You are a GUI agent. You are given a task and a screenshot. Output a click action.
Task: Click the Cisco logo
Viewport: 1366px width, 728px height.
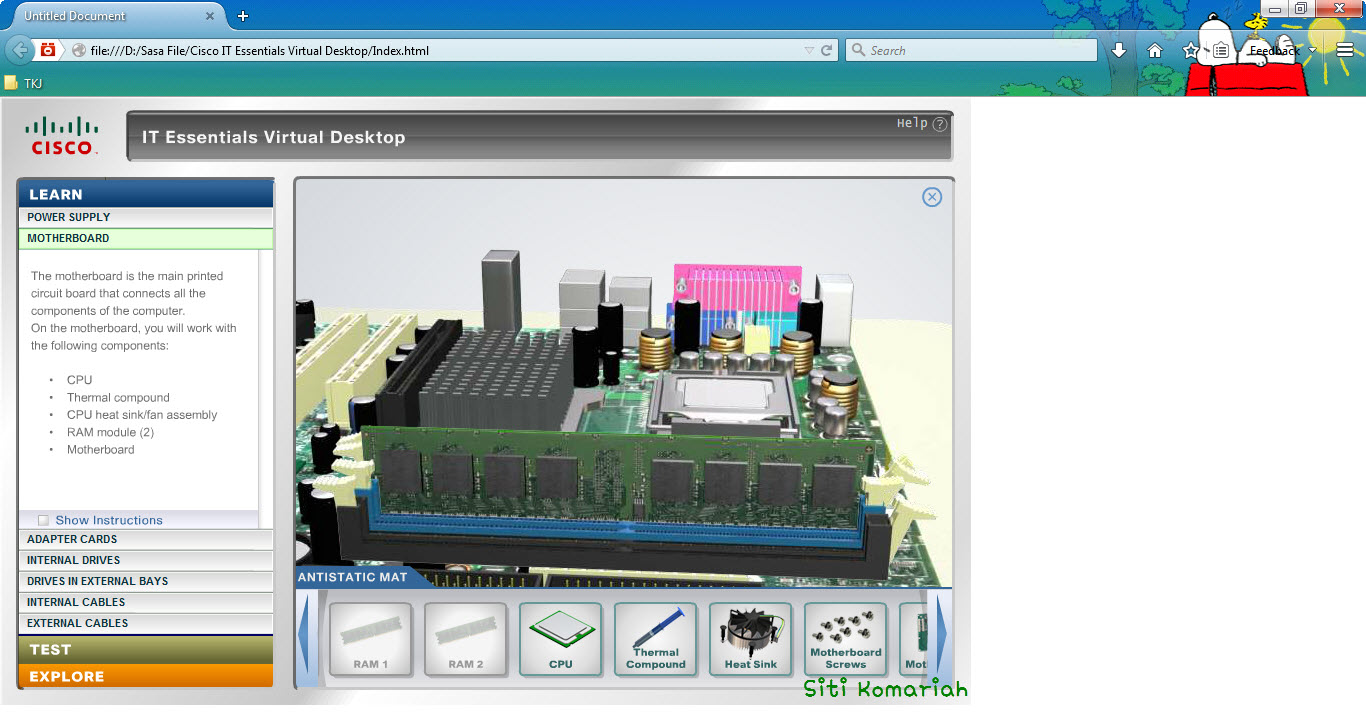[x=61, y=135]
